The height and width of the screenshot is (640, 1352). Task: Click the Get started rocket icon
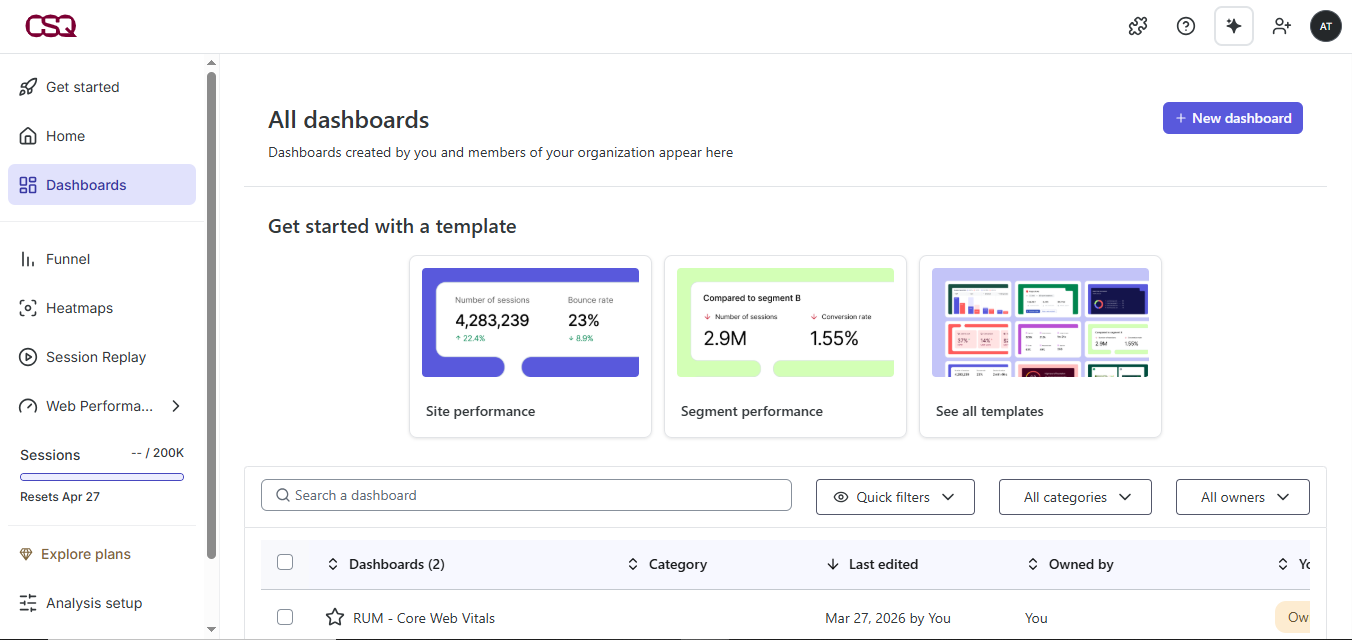(28, 87)
